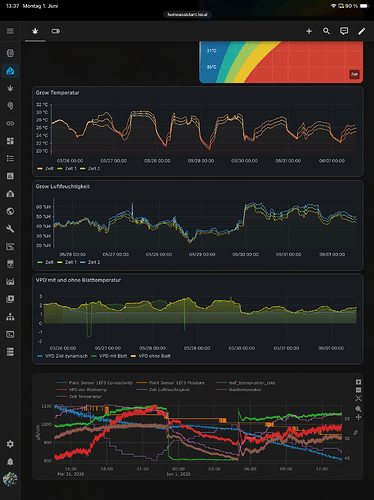Viewport: 374px width, 500px height.
Task: Hide Plant Sensor 1EF3 Conductivity trace
Action: pyautogui.click(x=95, y=383)
